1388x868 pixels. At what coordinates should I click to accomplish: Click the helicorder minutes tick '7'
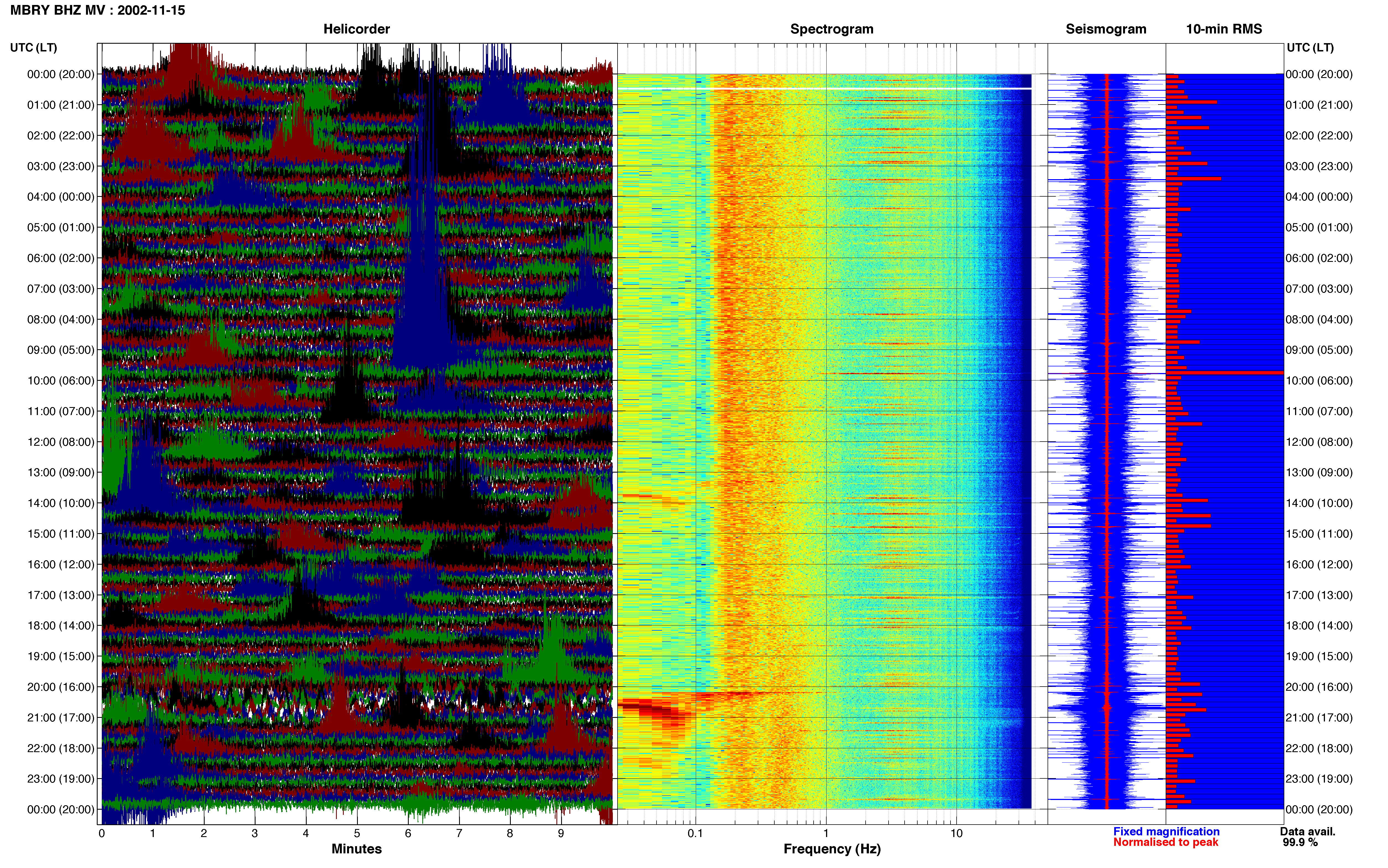459,833
